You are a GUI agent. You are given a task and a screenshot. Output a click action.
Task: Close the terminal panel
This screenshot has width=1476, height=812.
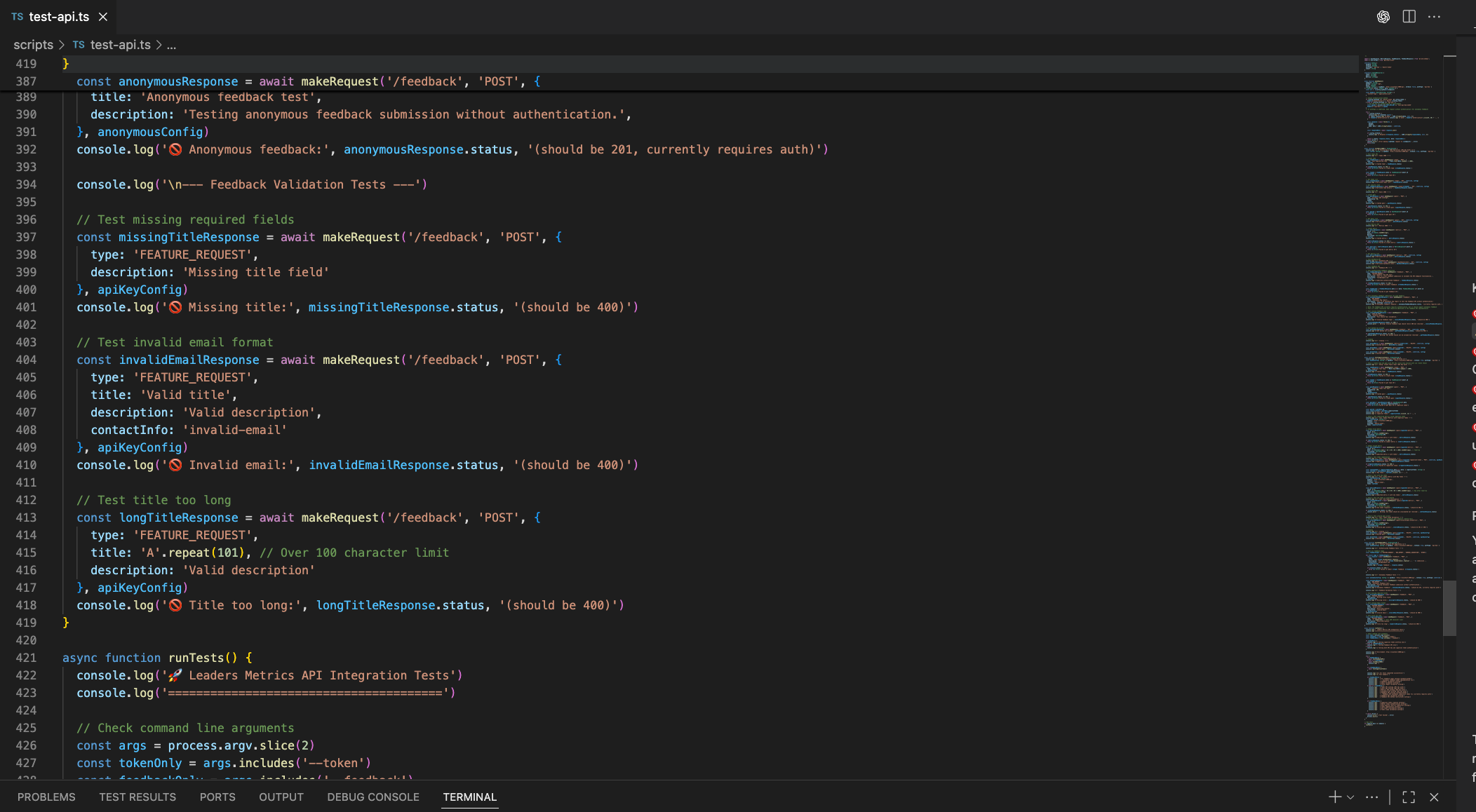click(x=1434, y=797)
